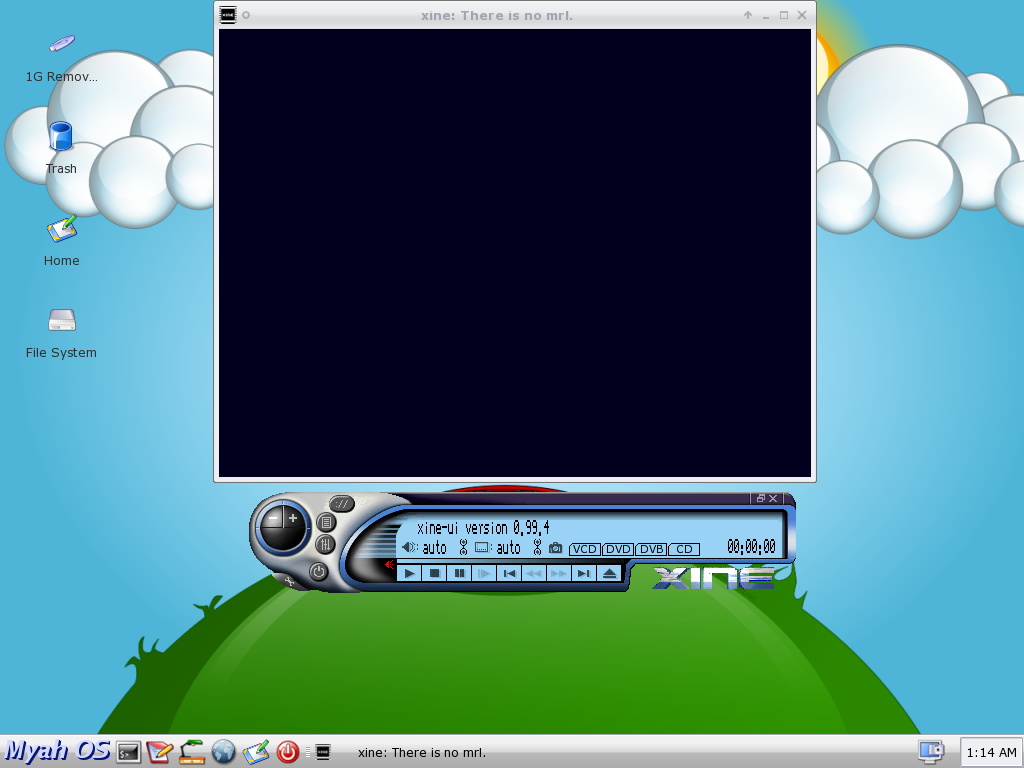Toggle sticky dot on xine video window

246,15
